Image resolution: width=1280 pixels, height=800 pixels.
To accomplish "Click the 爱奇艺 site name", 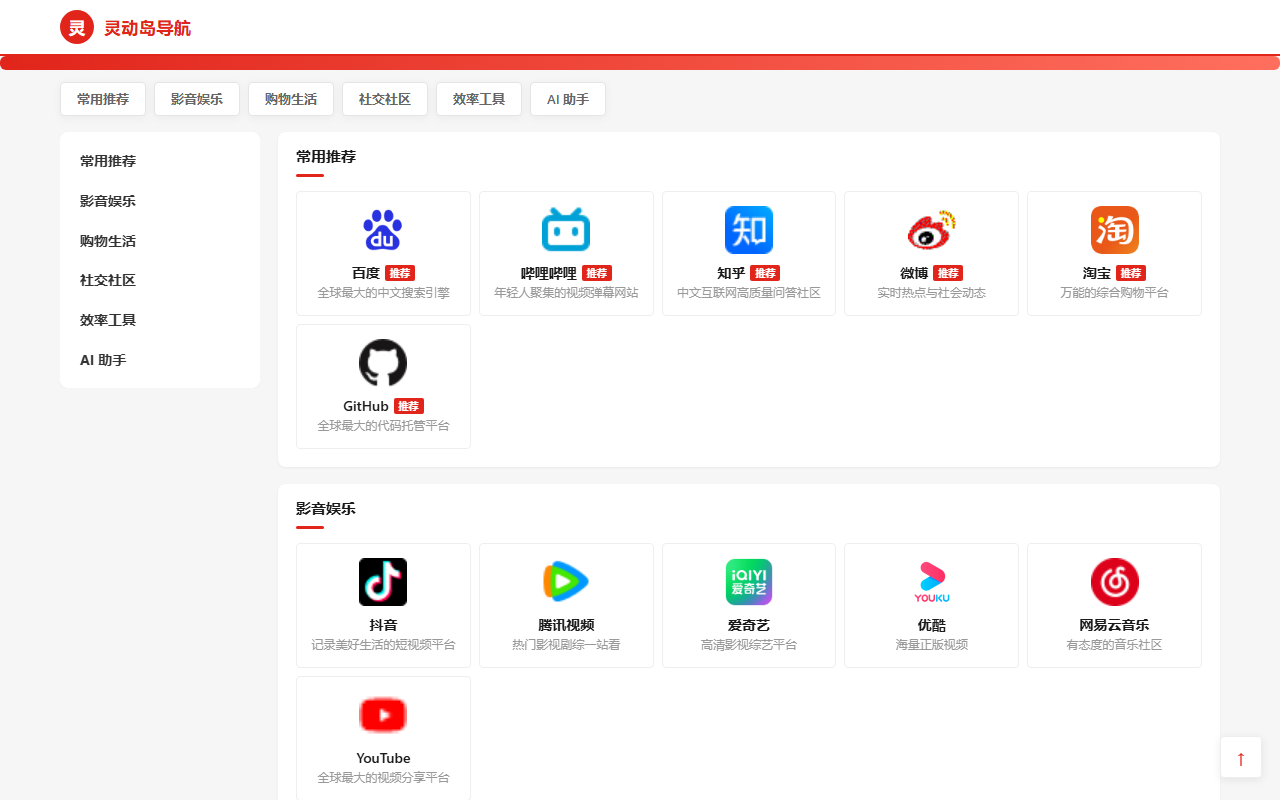I will click(749, 625).
